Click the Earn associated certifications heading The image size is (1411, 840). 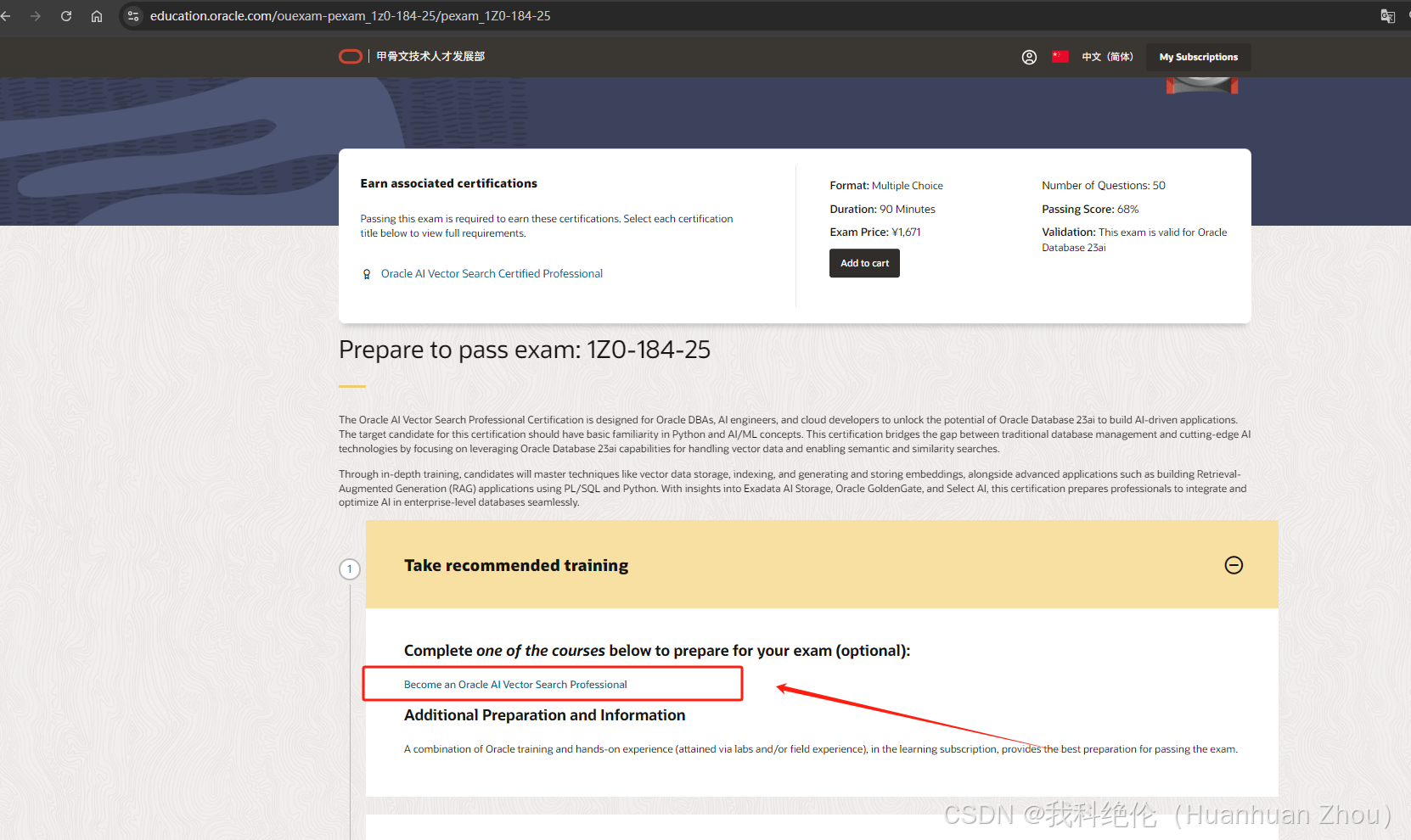[448, 183]
